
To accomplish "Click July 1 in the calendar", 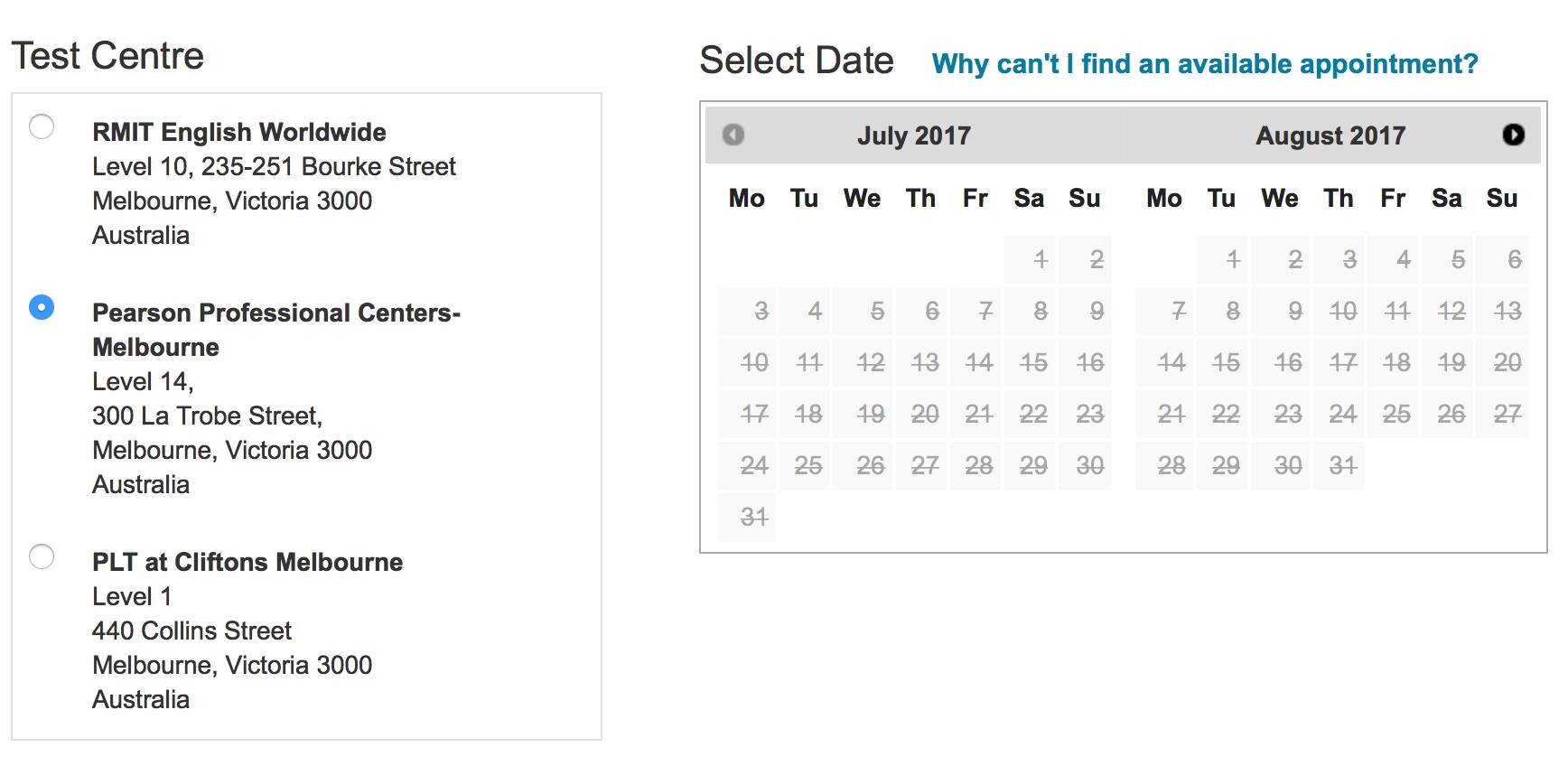I will tap(1031, 260).
